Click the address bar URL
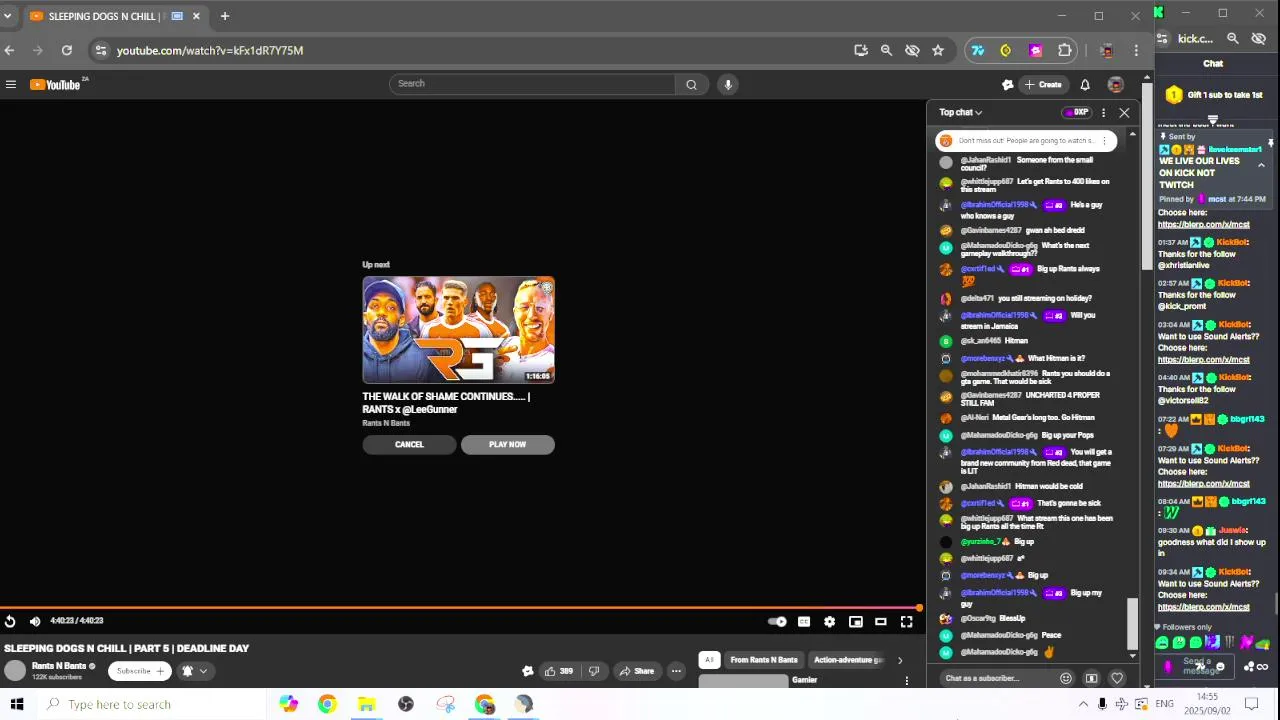 (x=210, y=50)
